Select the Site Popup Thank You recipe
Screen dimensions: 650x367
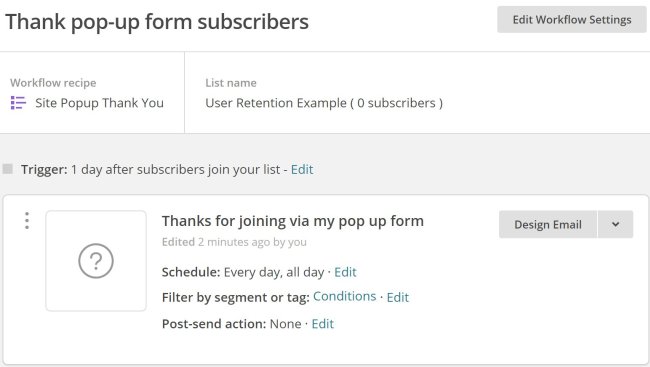click(99, 103)
